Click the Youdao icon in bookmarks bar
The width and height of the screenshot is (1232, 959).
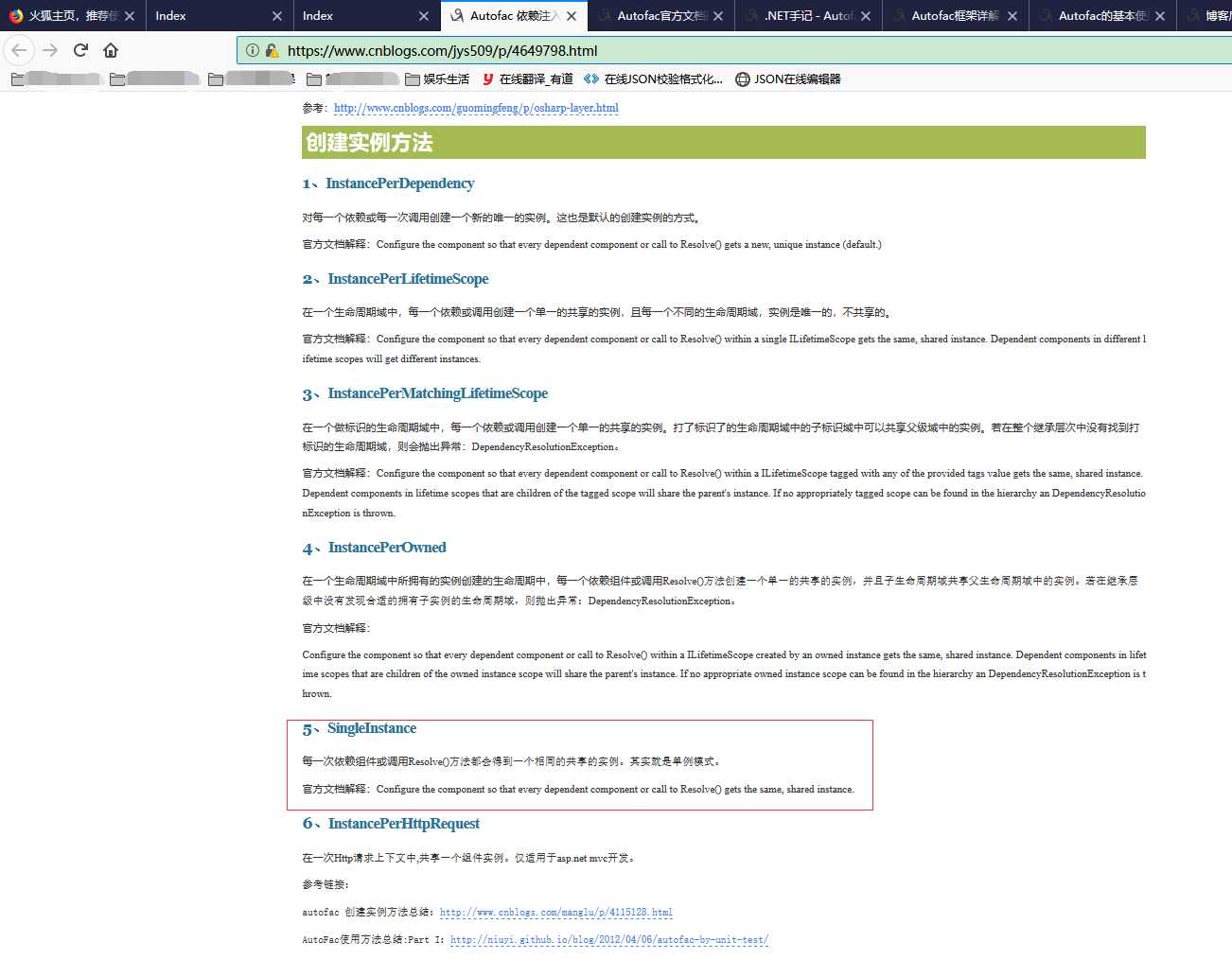coord(488,79)
